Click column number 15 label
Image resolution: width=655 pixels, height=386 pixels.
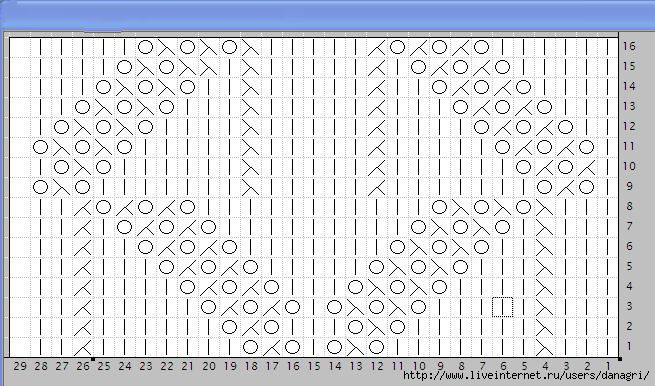tap(314, 366)
